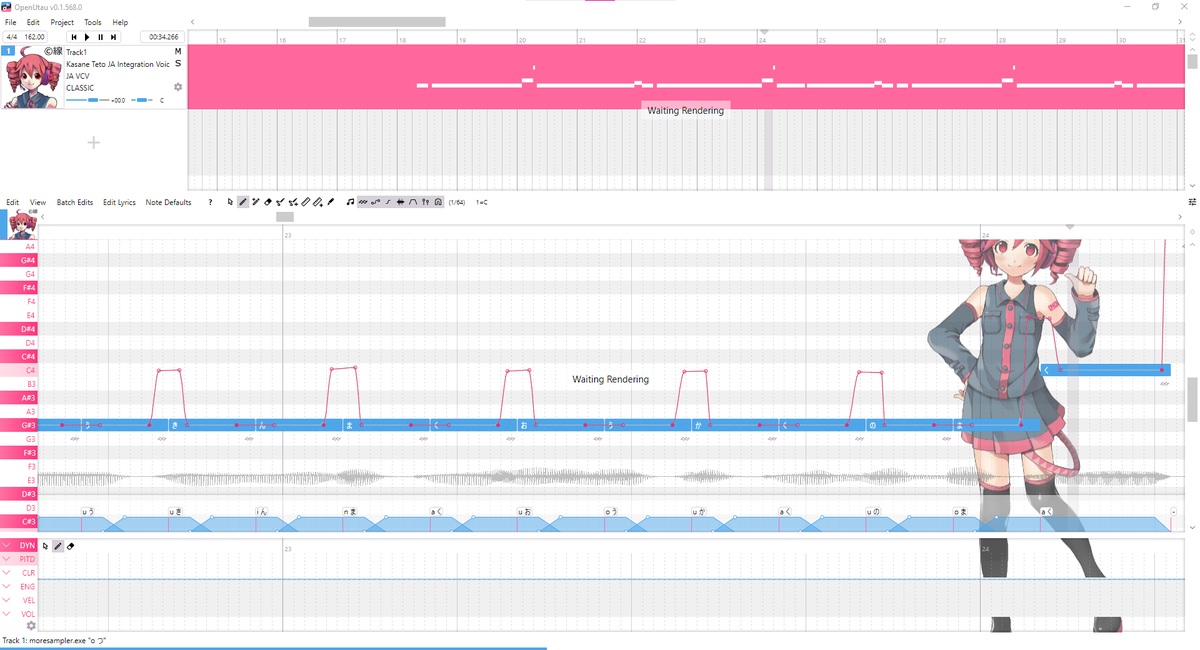
Task: Mute Track1 with the M button
Action: point(178,51)
